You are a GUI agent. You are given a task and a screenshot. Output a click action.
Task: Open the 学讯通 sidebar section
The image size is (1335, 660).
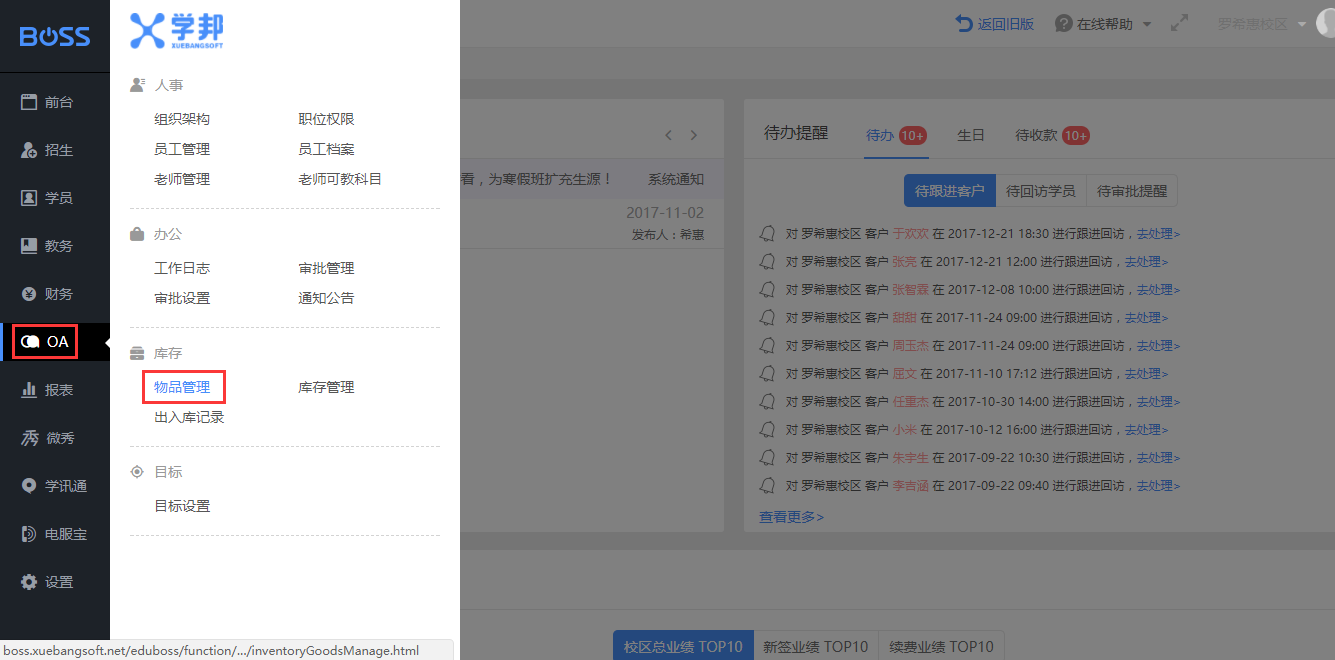coord(55,486)
